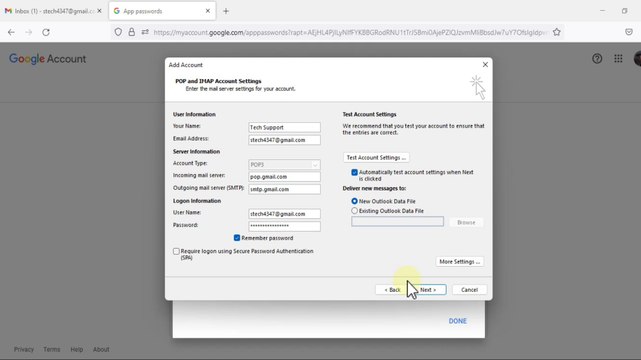Open the About footer link
The height and width of the screenshot is (360, 641).
point(101,349)
